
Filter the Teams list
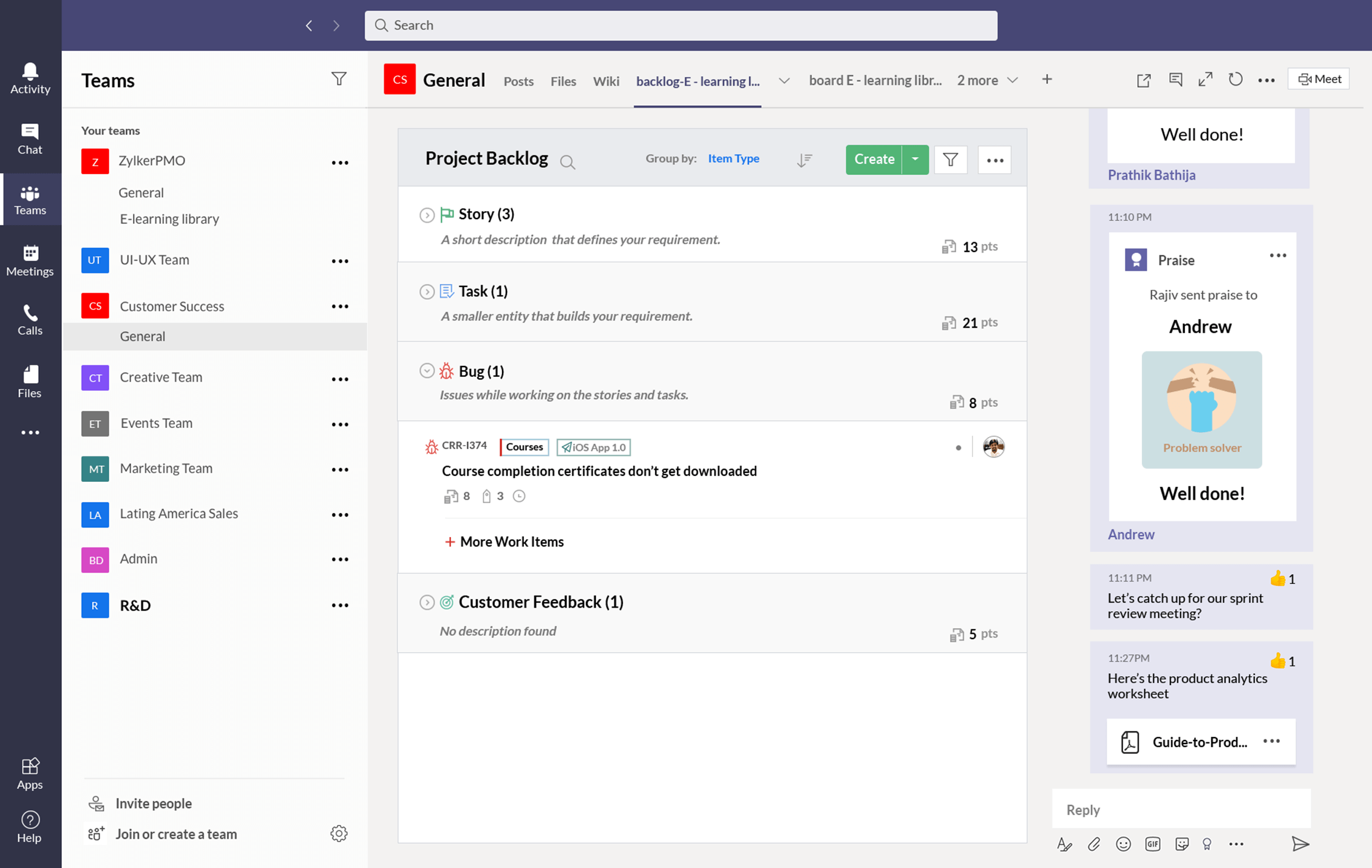coord(339,79)
